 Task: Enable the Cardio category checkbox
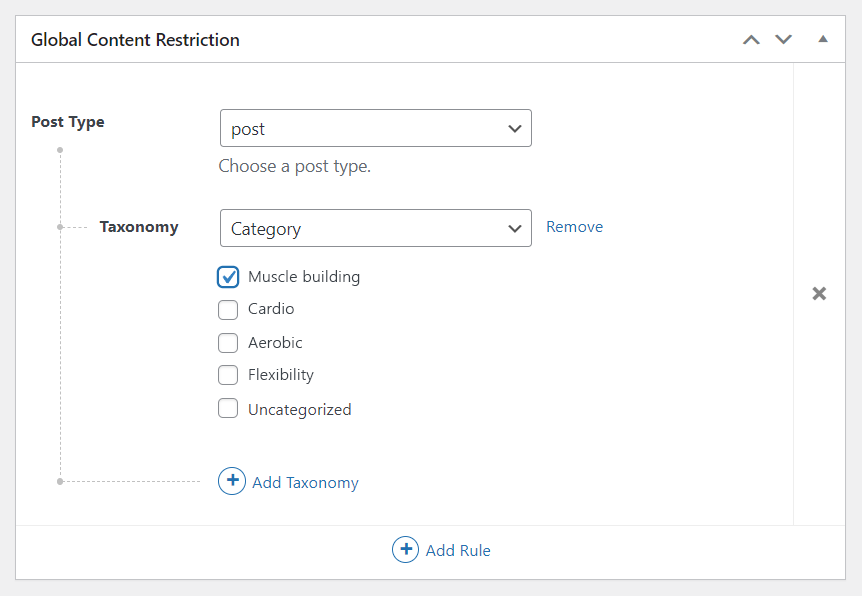[x=228, y=309]
